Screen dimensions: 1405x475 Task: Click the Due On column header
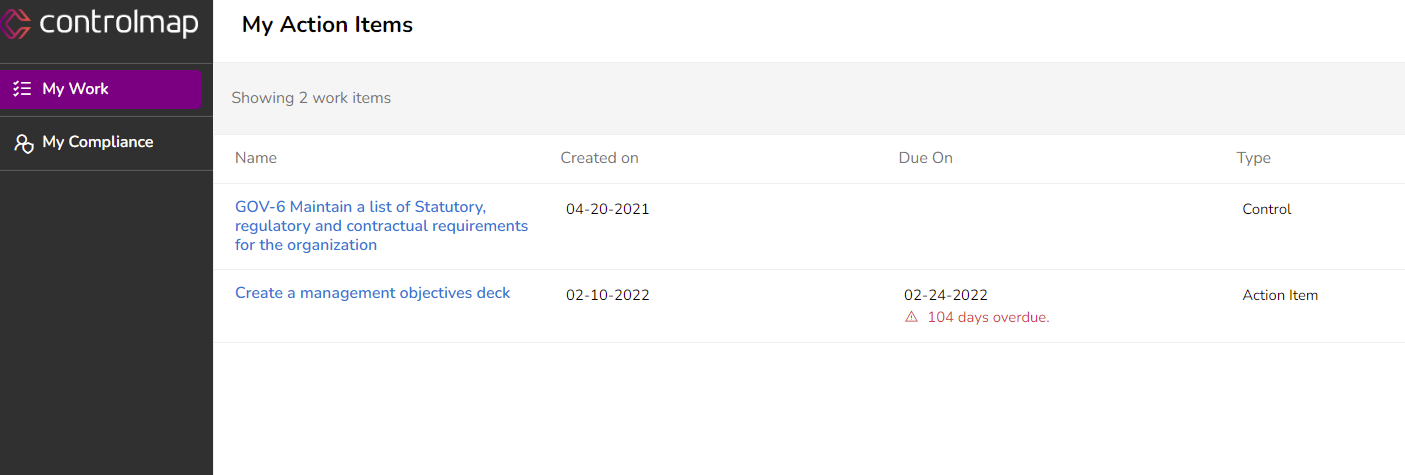coord(926,158)
